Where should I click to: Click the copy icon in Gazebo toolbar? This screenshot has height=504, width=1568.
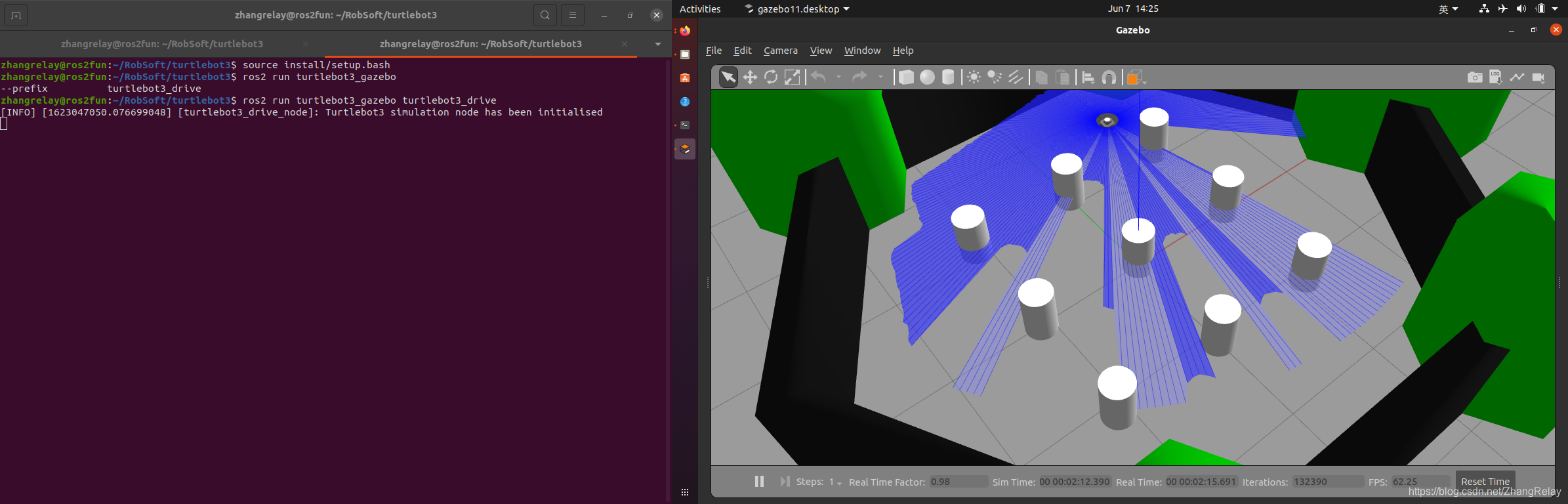coord(1041,77)
